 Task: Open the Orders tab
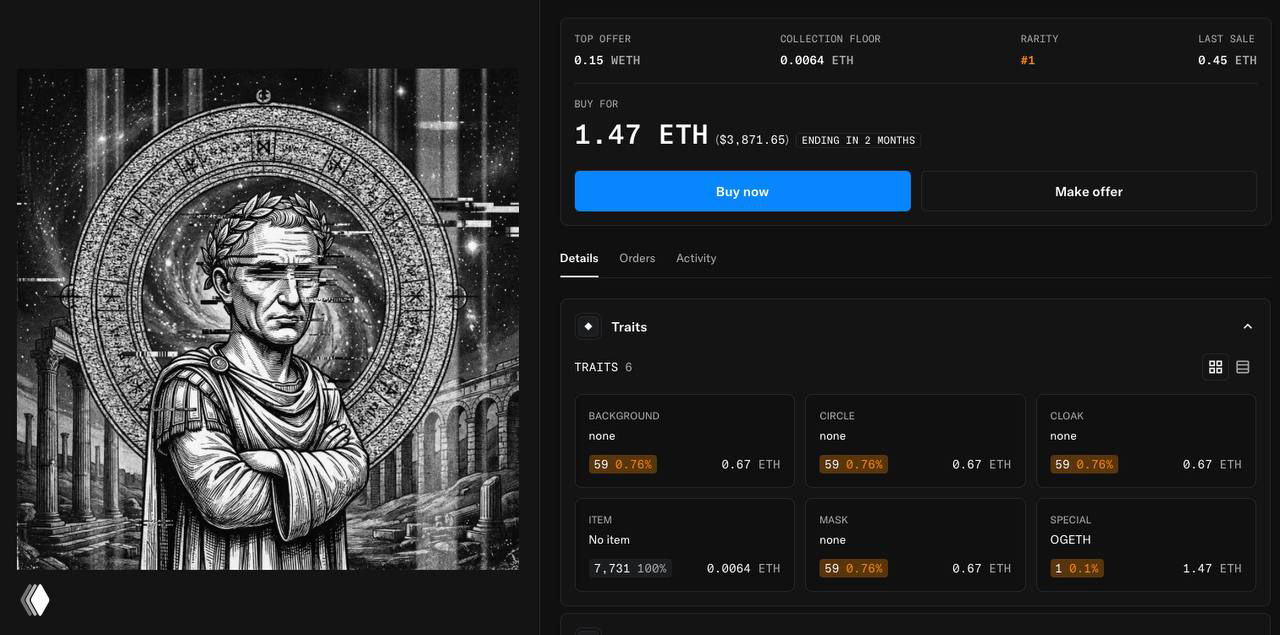(637, 258)
